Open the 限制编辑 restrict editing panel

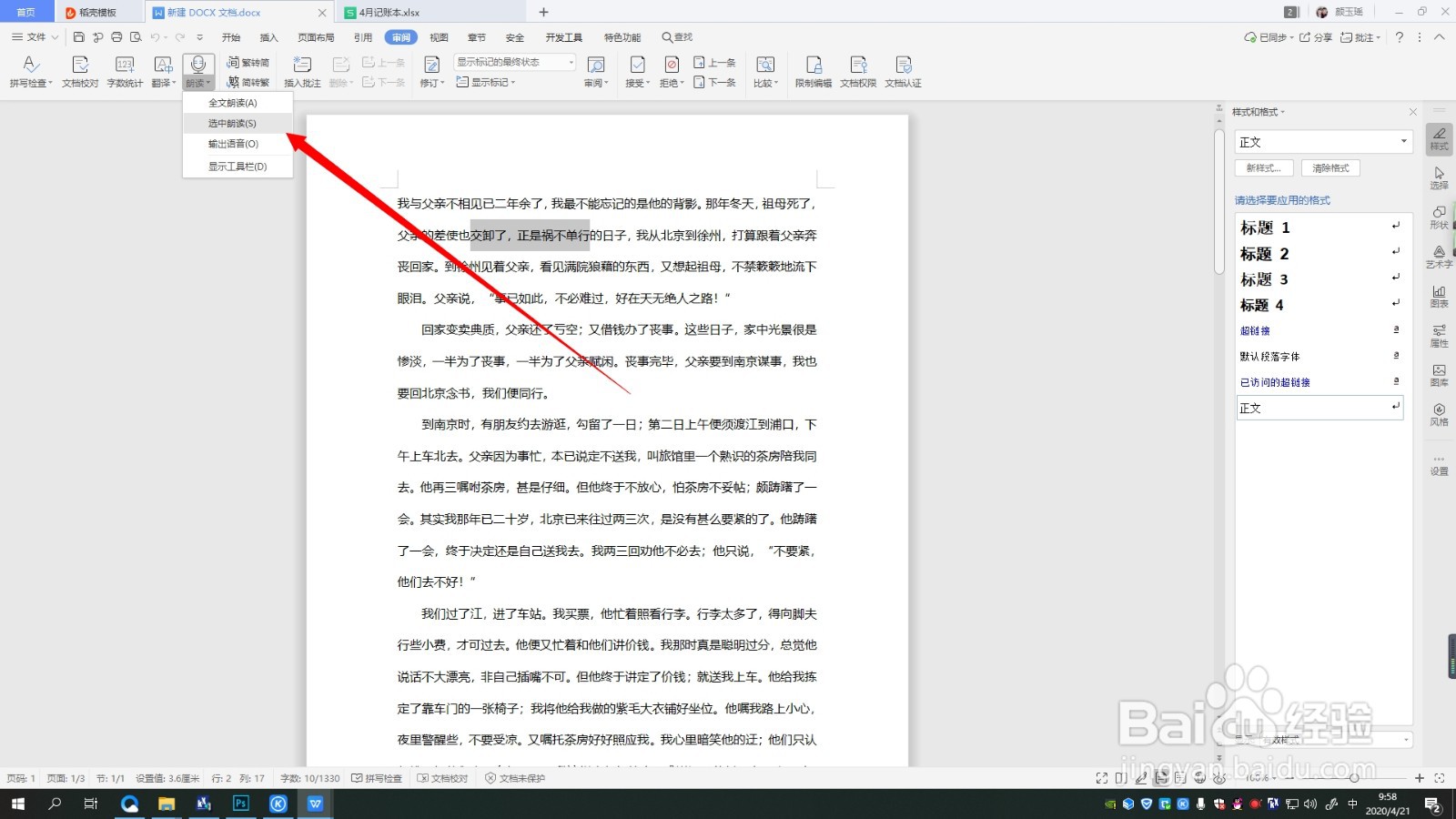click(814, 71)
